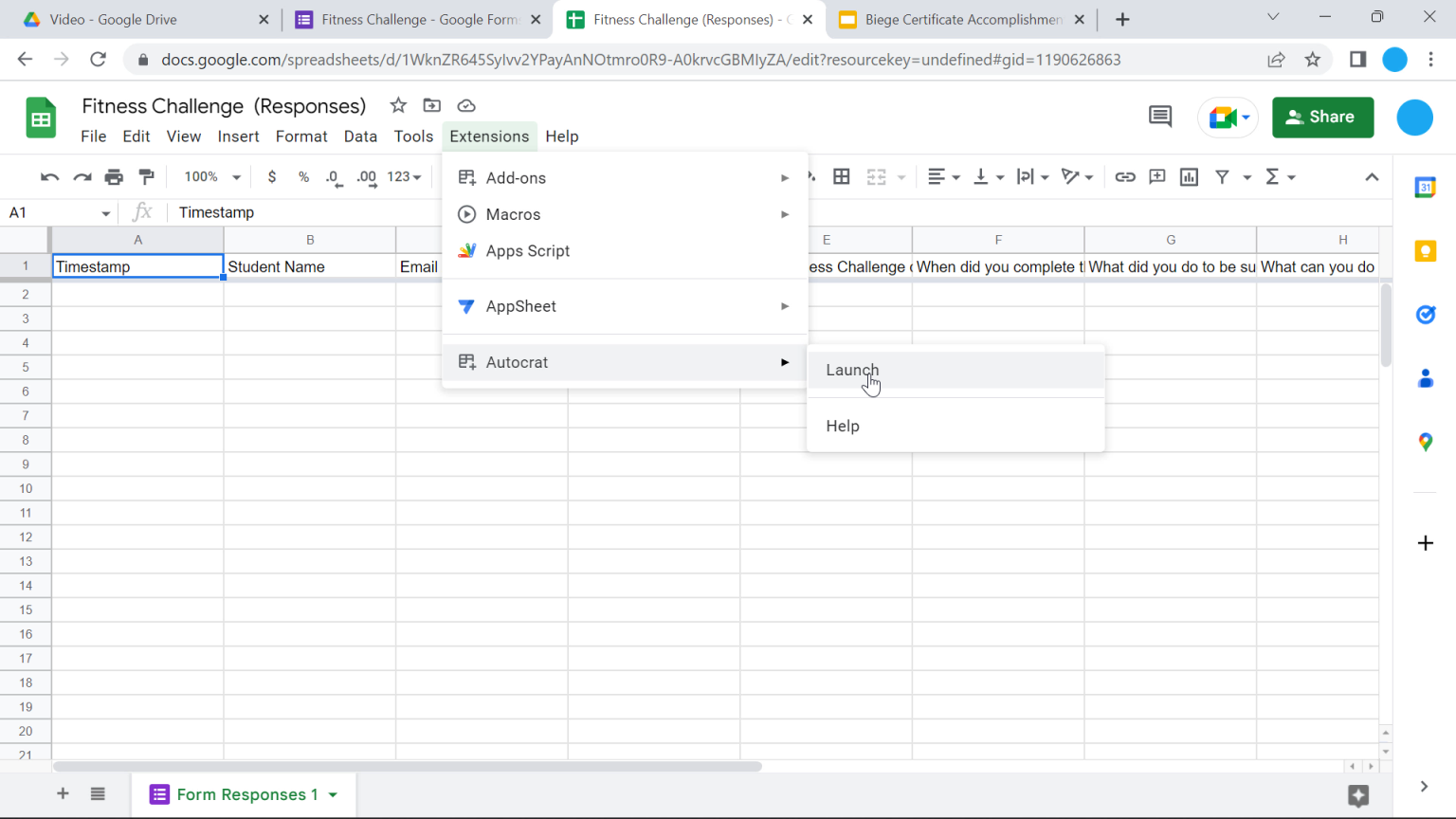Click the green Share button
The width and height of the screenshot is (1456, 819).
point(1322,117)
